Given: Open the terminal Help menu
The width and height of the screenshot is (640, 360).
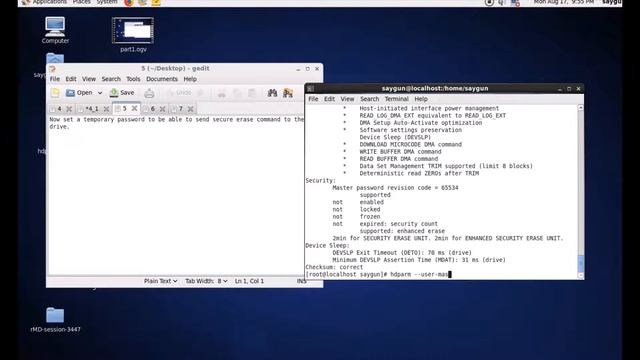Looking at the screenshot, I should click(x=421, y=99).
